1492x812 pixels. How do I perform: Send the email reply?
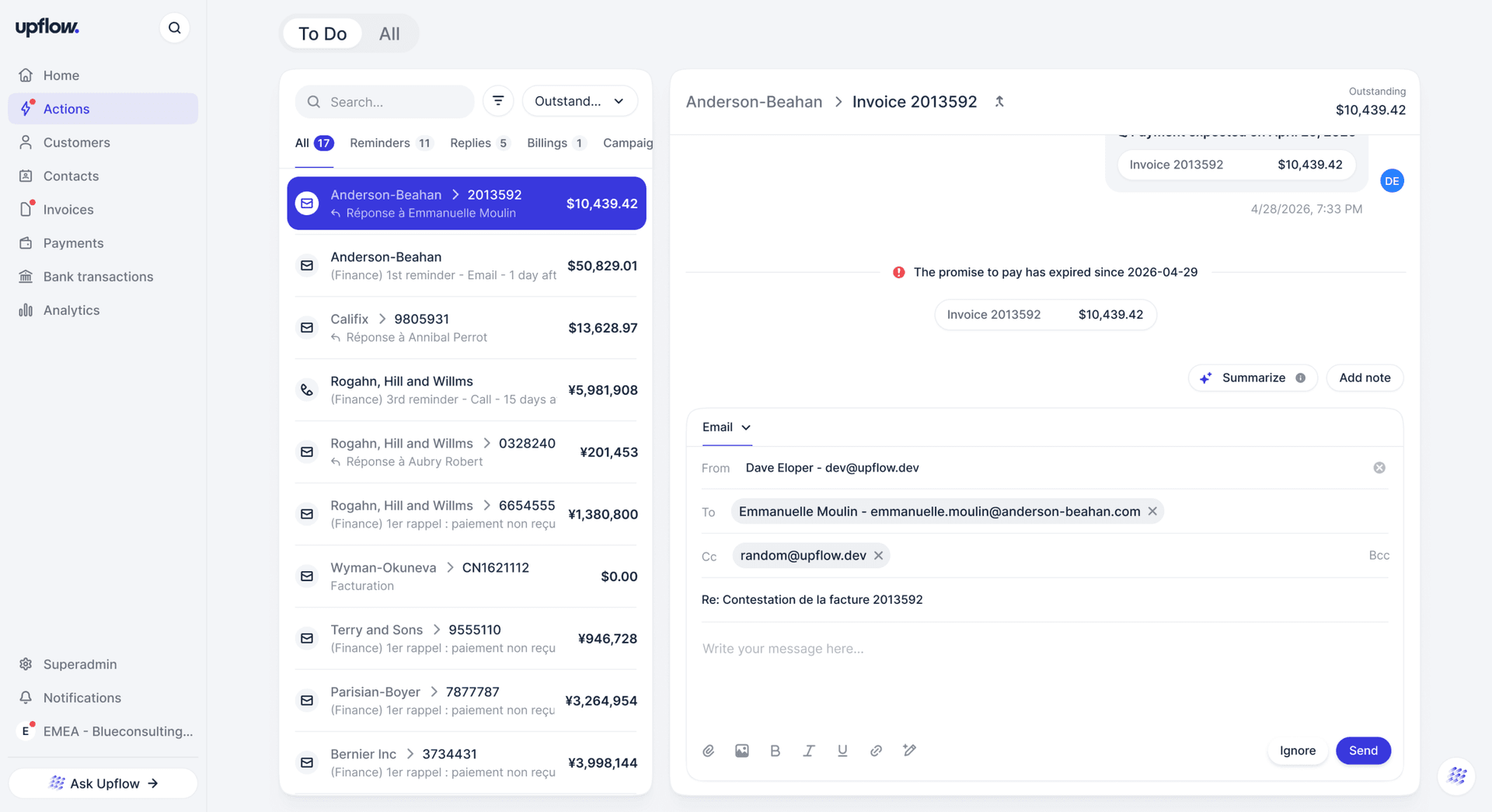point(1363,751)
